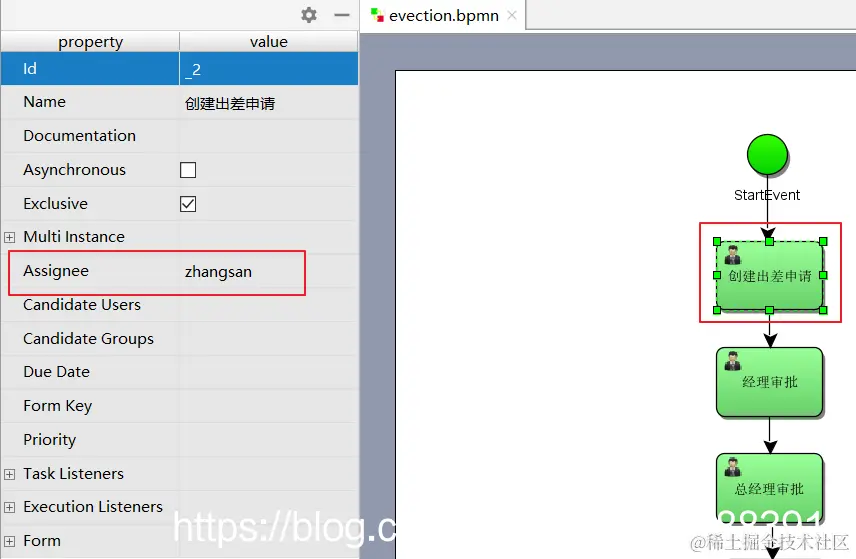Screen dimensions: 856x559
Task: Enable the Asynchronous checkbox
Action: (x=188, y=170)
